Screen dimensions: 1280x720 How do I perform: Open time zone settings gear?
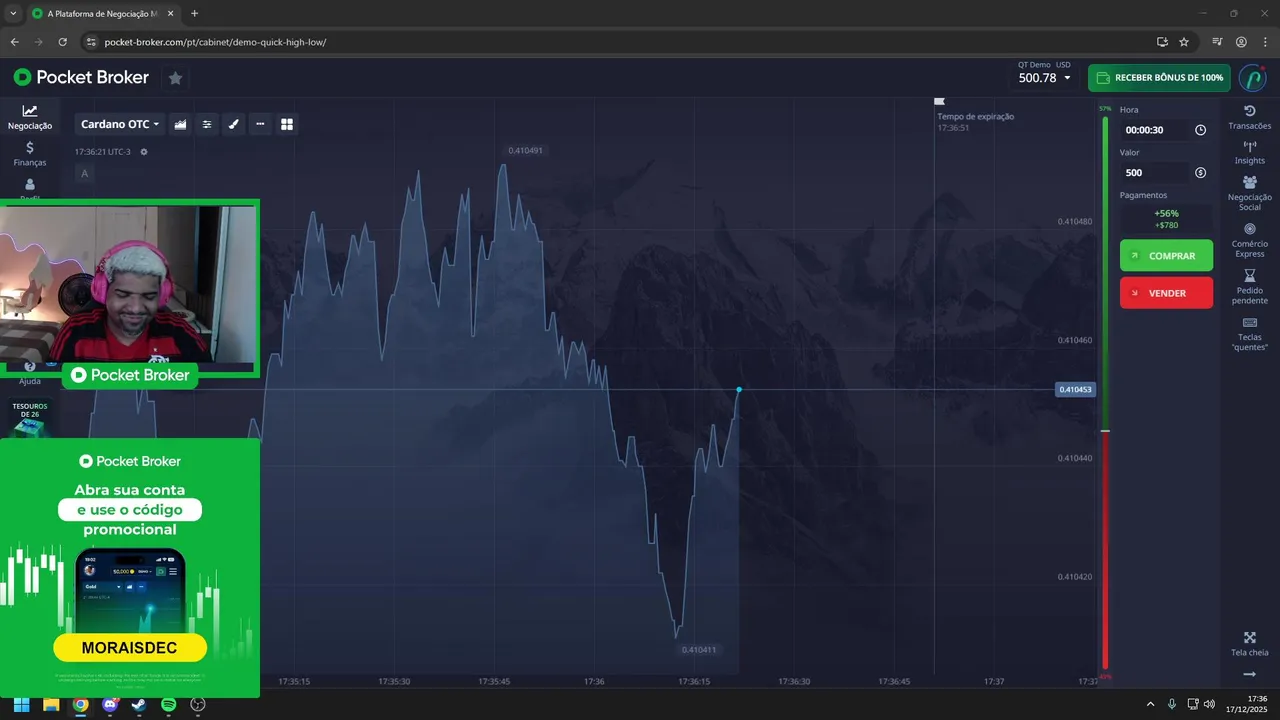(144, 152)
